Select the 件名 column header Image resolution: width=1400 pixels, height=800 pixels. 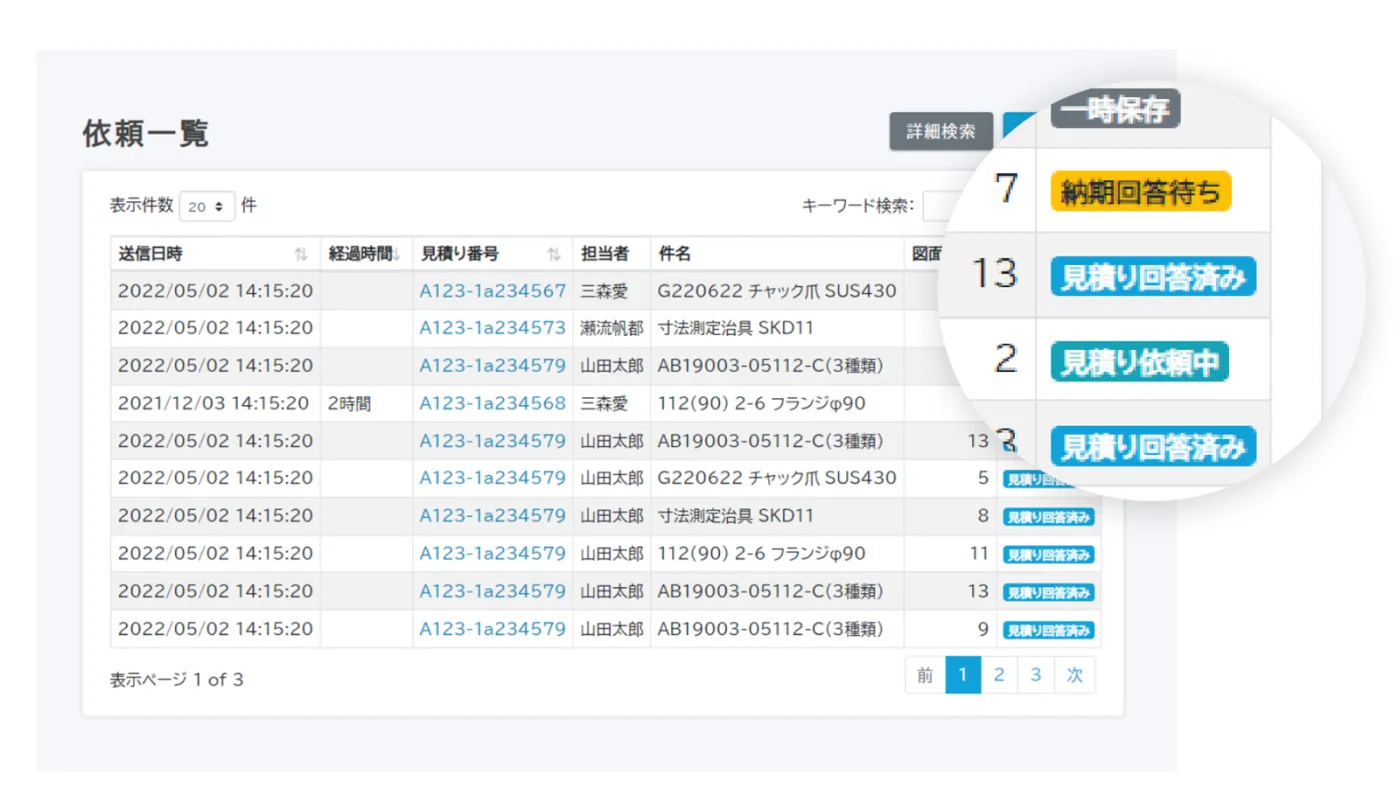[777, 254]
